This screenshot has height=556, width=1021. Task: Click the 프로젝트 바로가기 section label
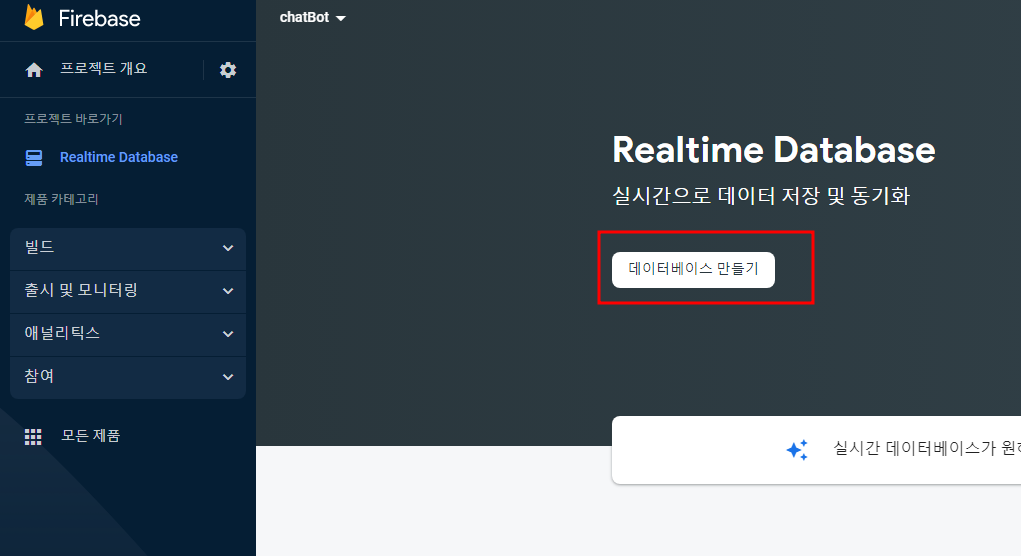pos(74,118)
